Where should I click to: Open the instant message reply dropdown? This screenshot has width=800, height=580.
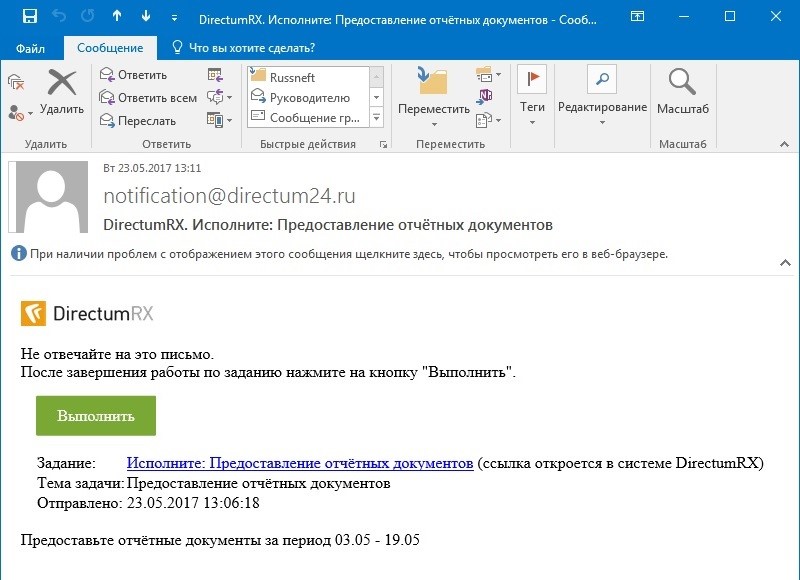[x=219, y=97]
